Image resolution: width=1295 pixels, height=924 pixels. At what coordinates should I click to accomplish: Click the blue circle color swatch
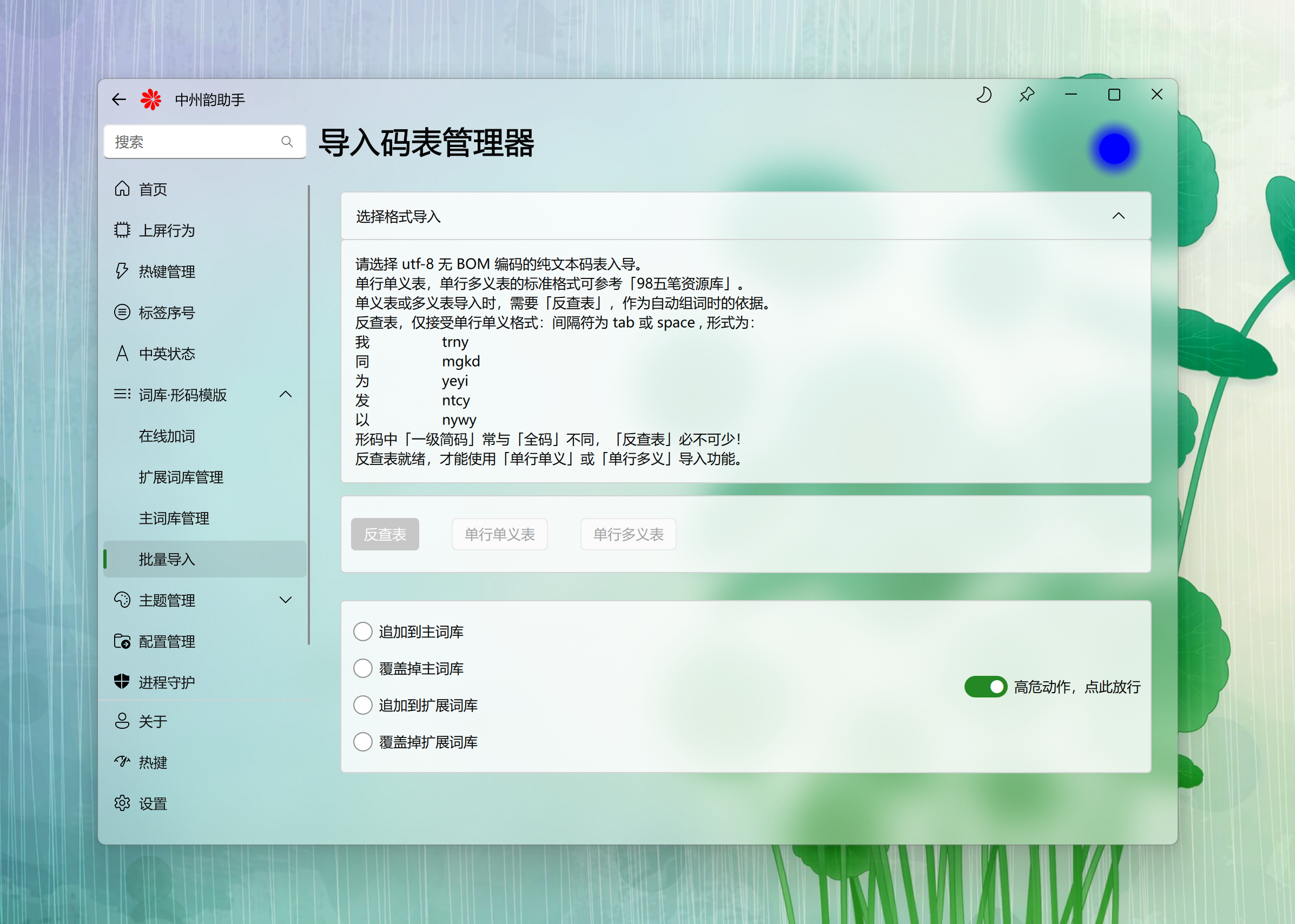point(1114,149)
